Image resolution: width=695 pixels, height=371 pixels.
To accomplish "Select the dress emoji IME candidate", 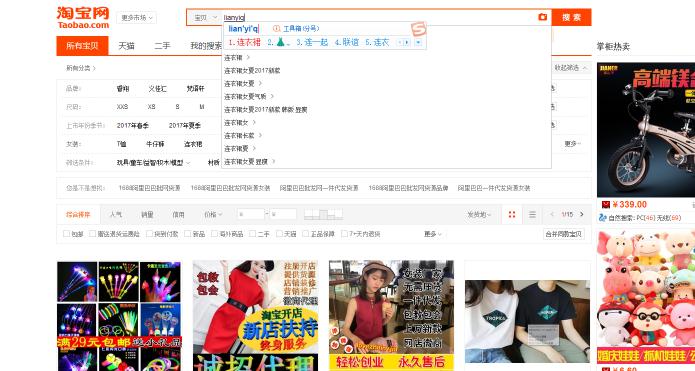I will click(280, 43).
